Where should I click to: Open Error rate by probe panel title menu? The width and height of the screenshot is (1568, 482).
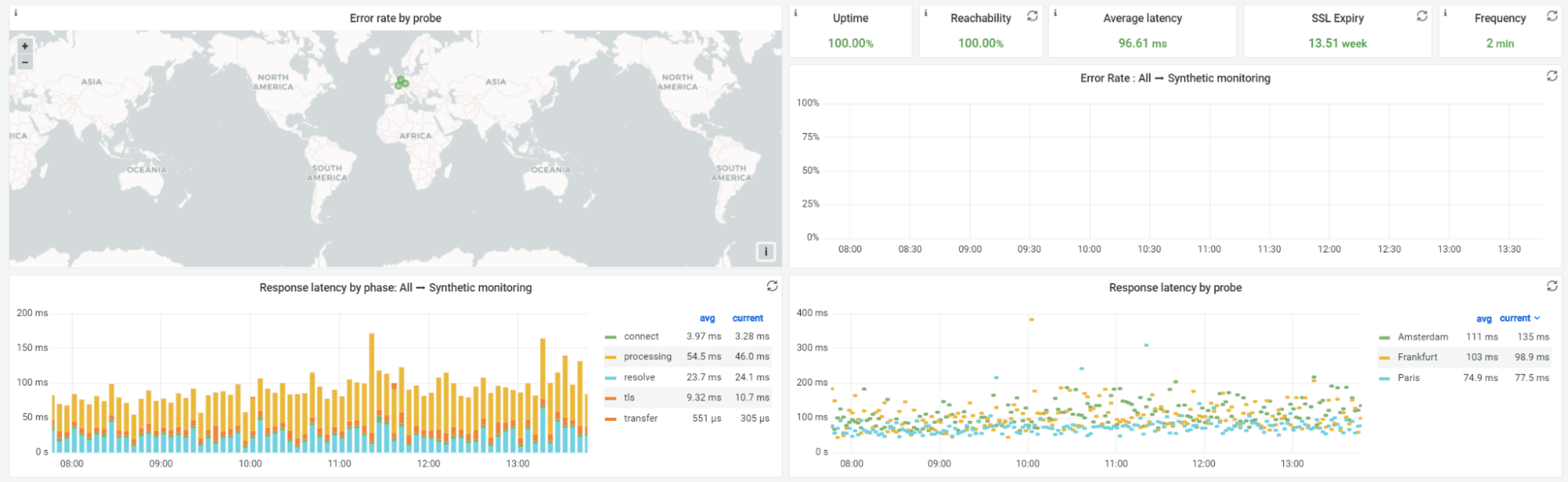coord(395,18)
